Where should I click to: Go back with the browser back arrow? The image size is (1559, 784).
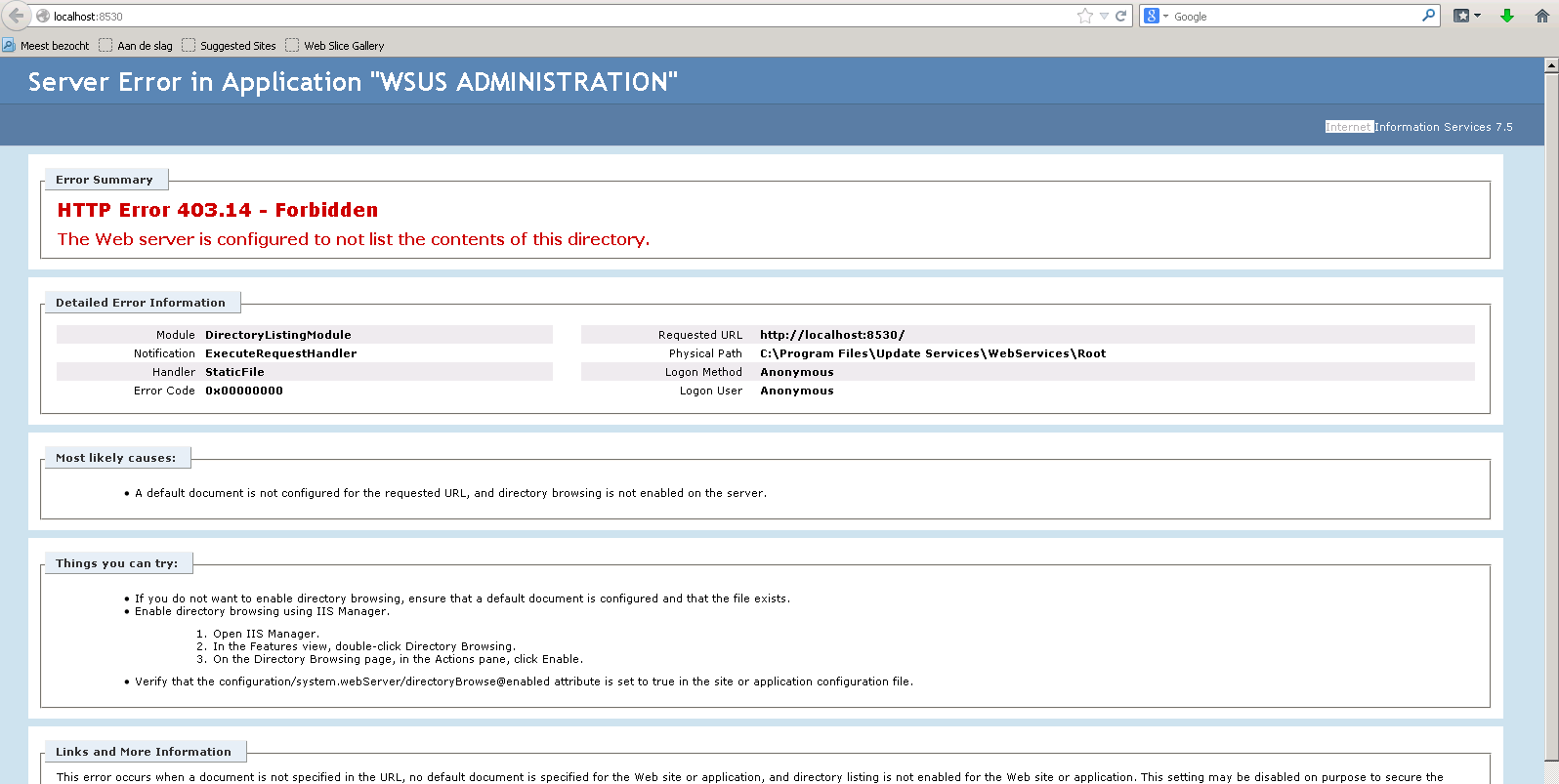[16, 16]
